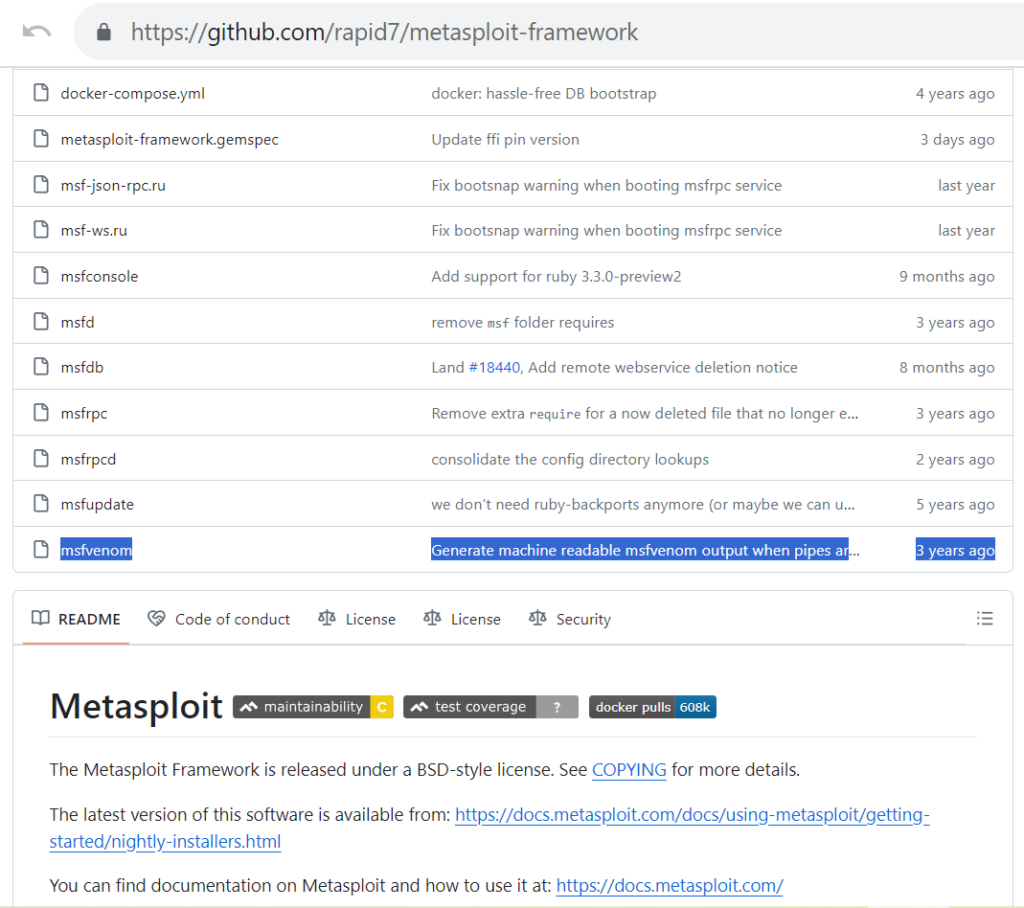Click '9 months ago' timestamp for msfconsole
Viewport: 1024px width, 908px height.
[947, 276]
